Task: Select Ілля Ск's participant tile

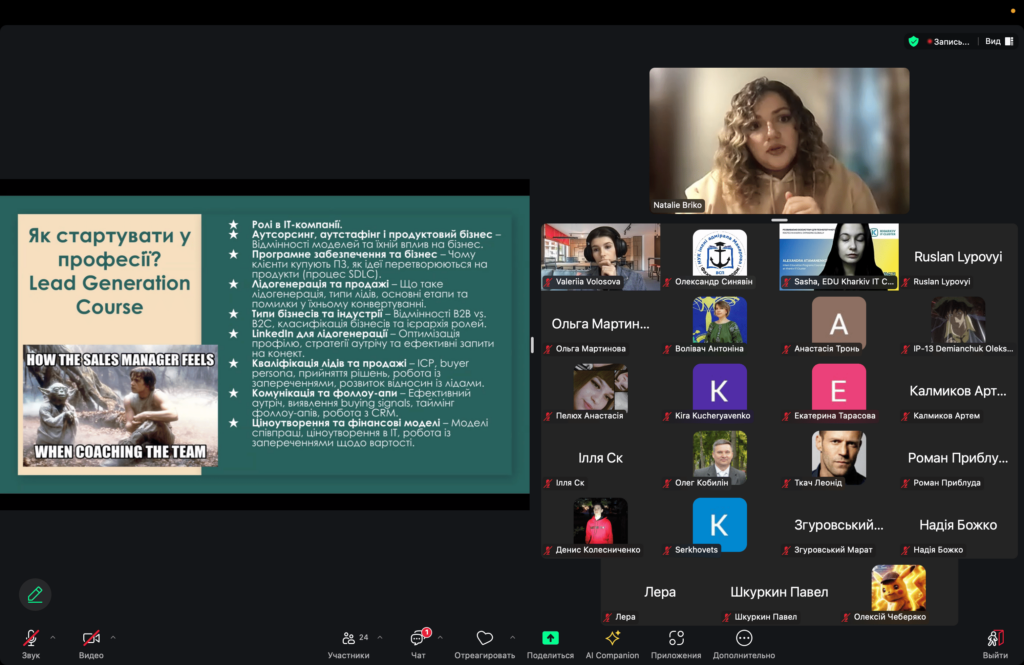Action: pyautogui.click(x=601, y=458)
